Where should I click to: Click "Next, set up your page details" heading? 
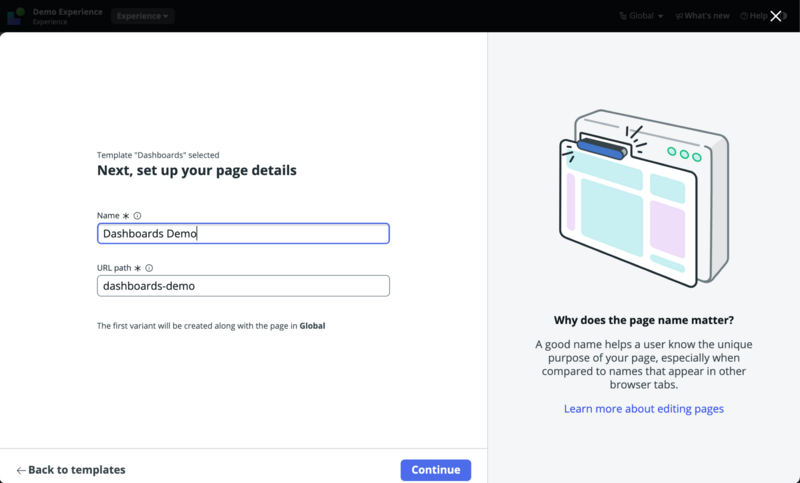(x=197, y=170)
